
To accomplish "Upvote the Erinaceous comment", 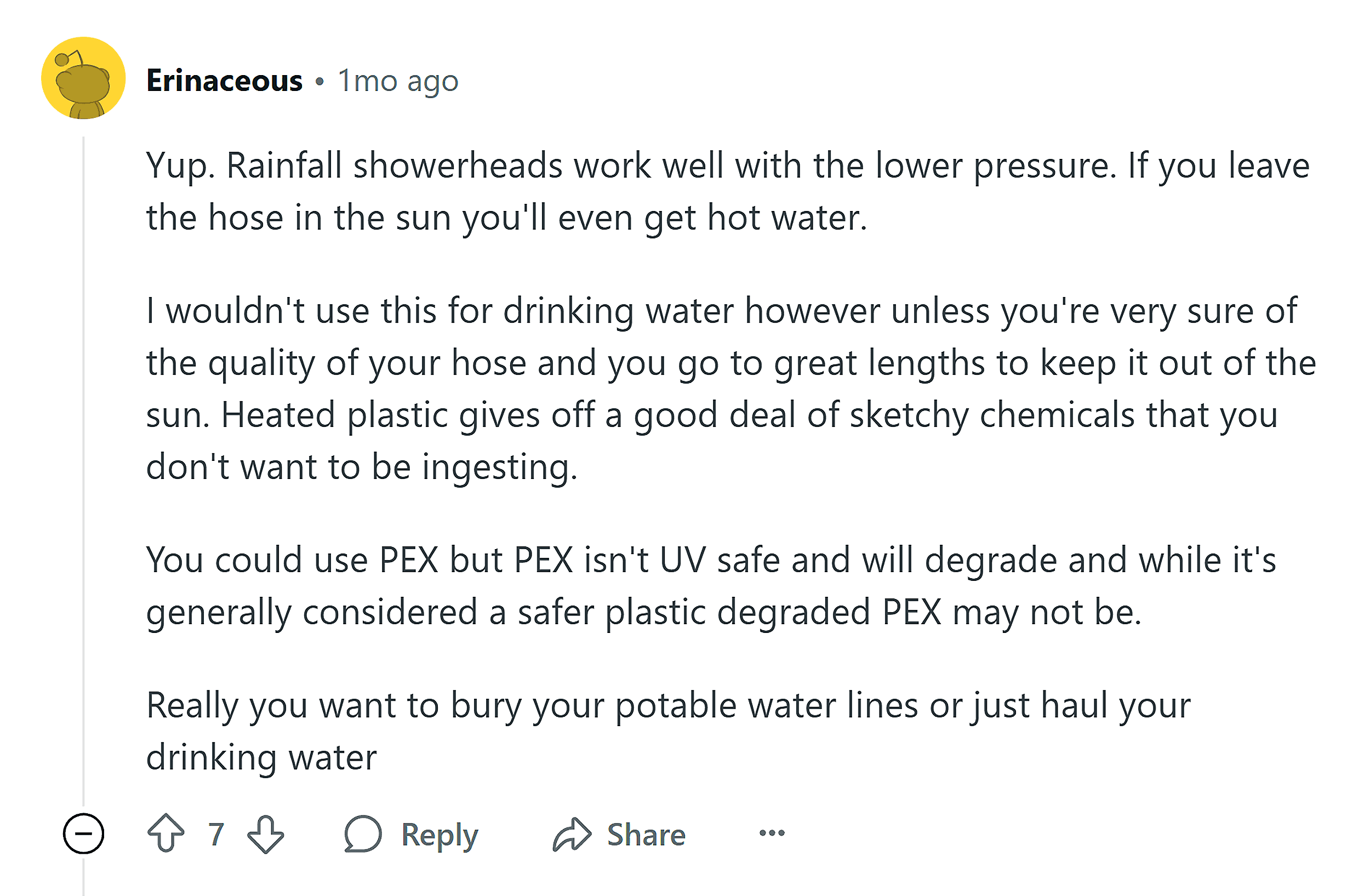I will click(x=166, y=832).
